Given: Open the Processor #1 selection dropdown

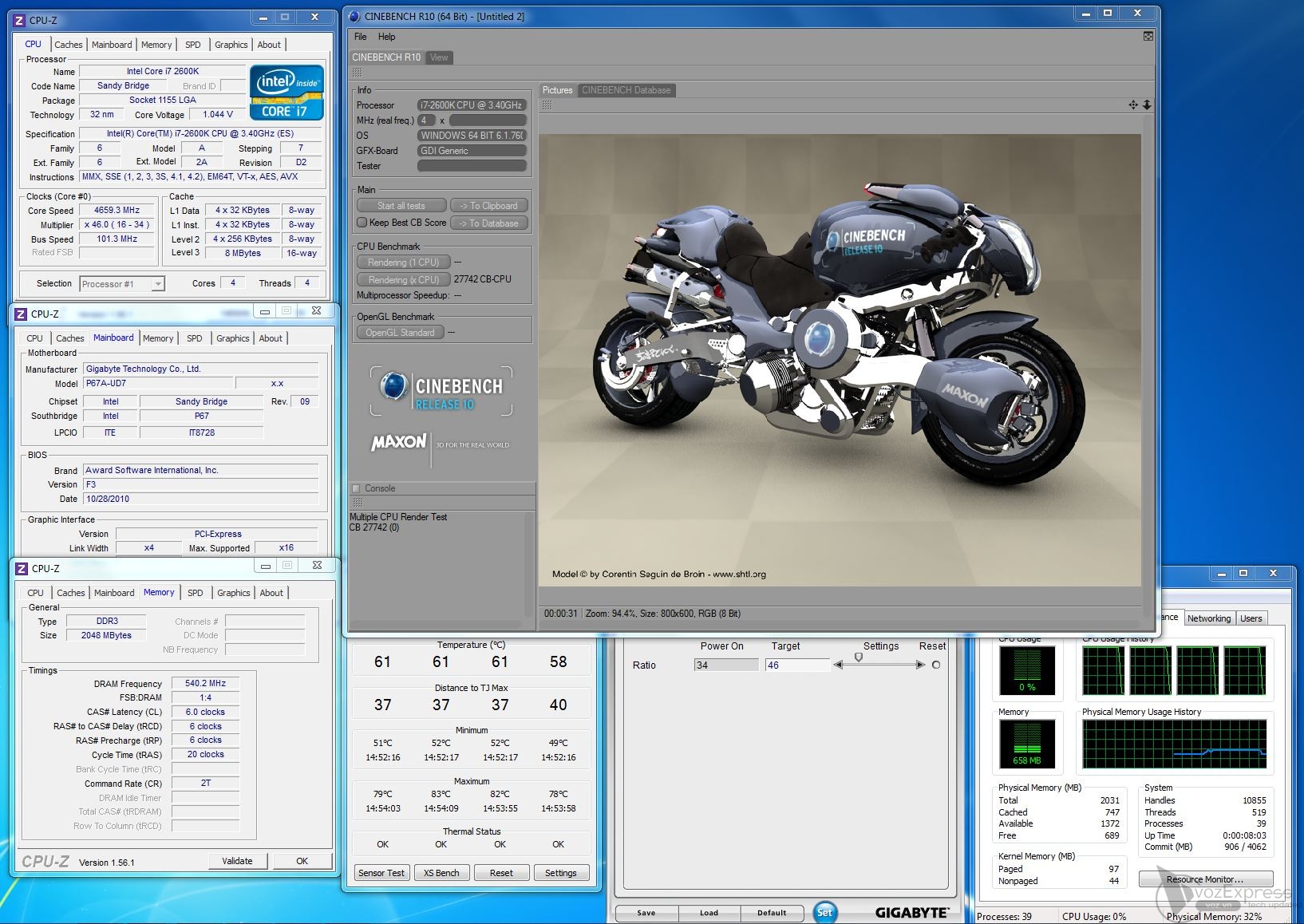Looking at the screenshot, I should point(121,284).
